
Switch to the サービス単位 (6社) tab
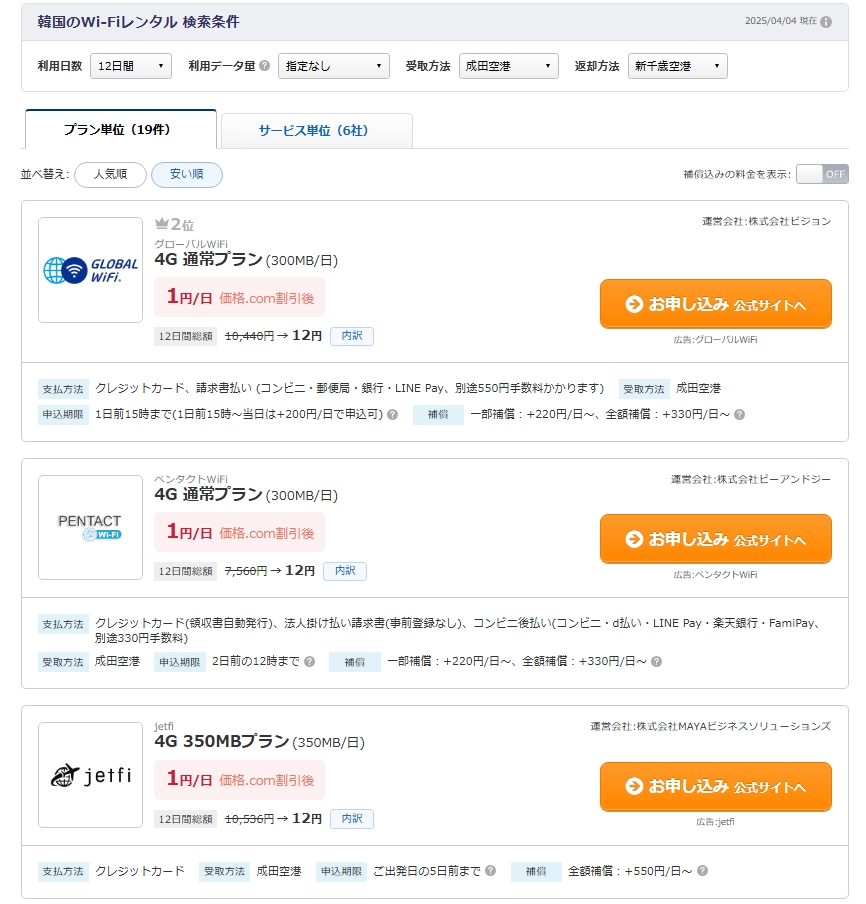point(317,131)
